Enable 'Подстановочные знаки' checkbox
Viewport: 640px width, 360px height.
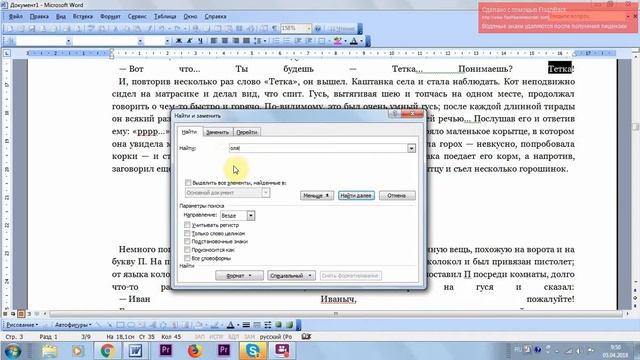click(187, 242)
